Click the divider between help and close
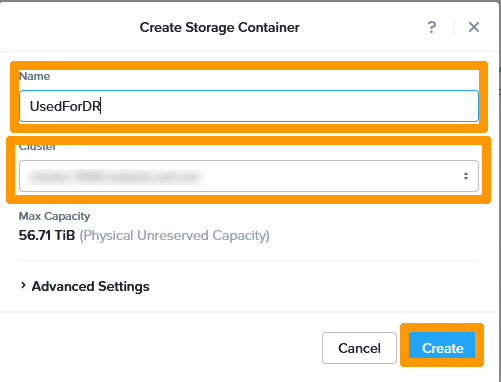This screenshot has width=501, height=382. pos(453,27)
